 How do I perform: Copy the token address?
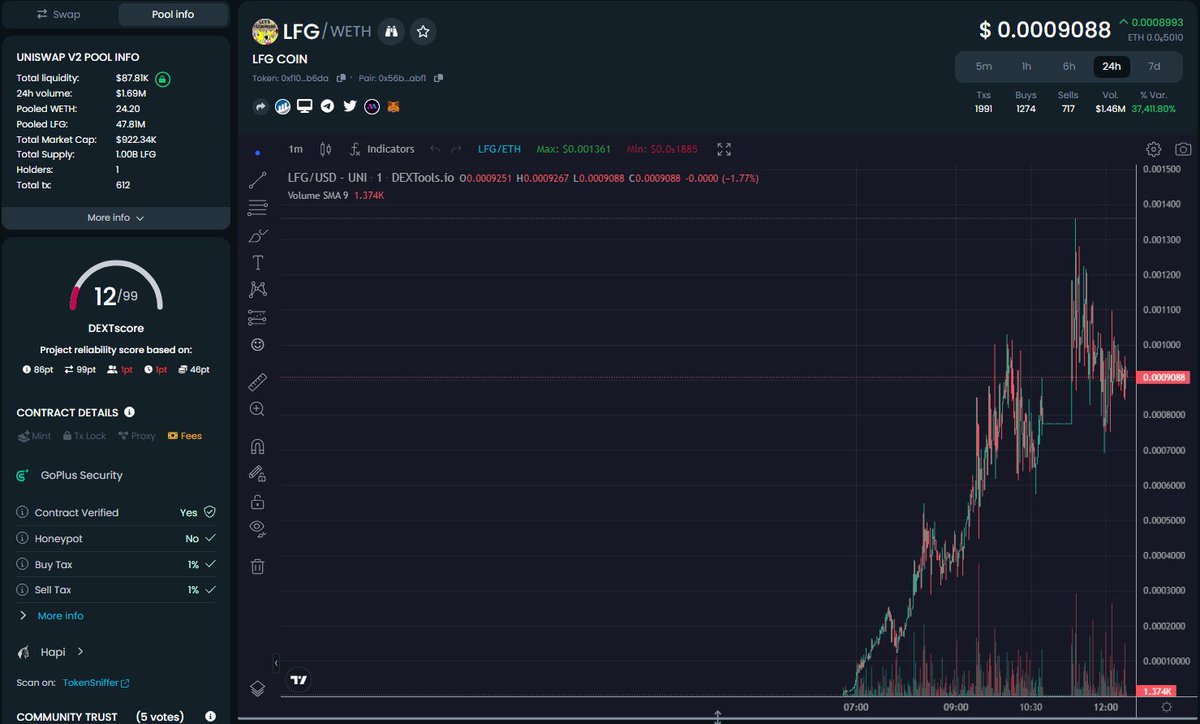tap(341, 78)
